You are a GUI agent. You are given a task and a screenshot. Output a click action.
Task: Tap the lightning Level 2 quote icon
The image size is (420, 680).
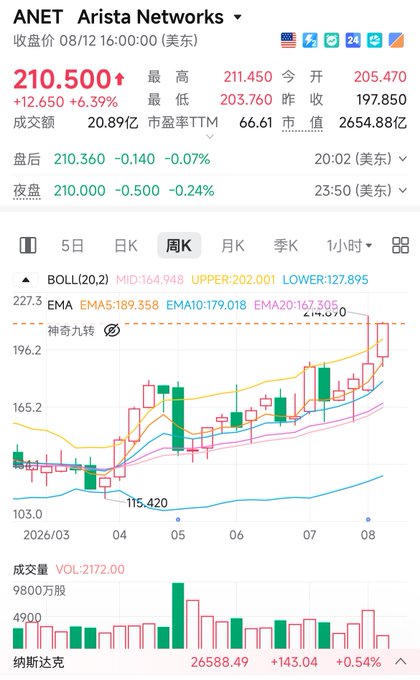pyautogui.click(x=310, y=40)
